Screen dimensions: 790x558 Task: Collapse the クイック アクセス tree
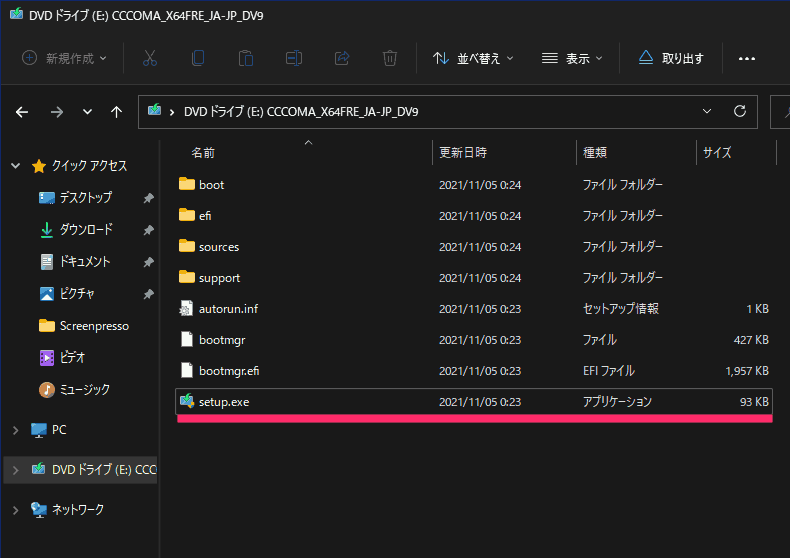tap(16, 166)
